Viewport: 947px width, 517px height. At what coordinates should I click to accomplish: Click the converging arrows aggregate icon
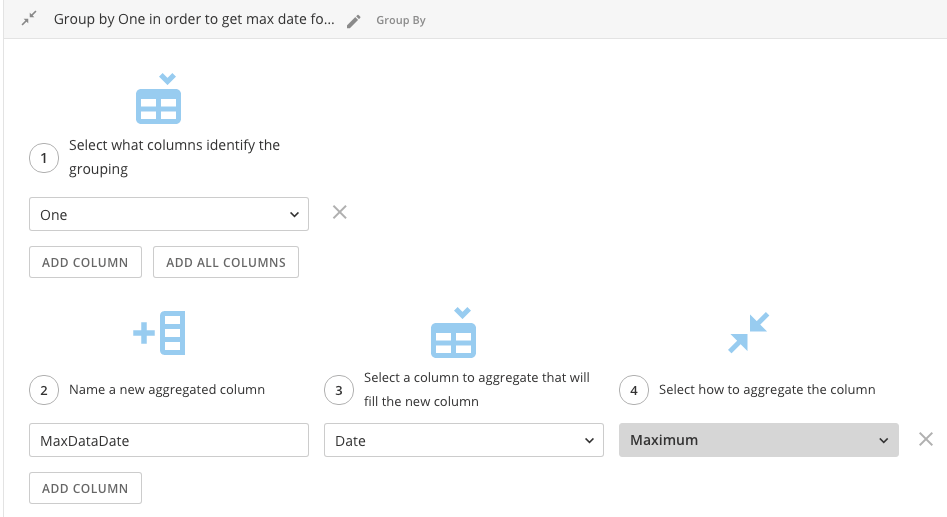[x=748, y=333]
